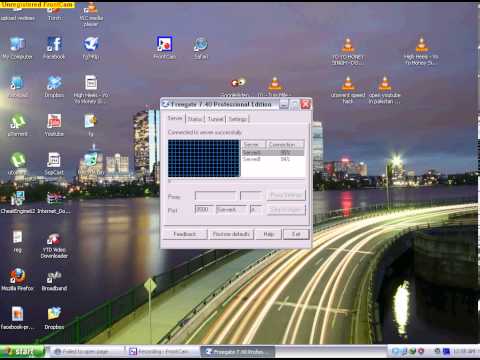480x360 pixels.
Task: Sort by the Connection column header
Action: tap(285, 144)
